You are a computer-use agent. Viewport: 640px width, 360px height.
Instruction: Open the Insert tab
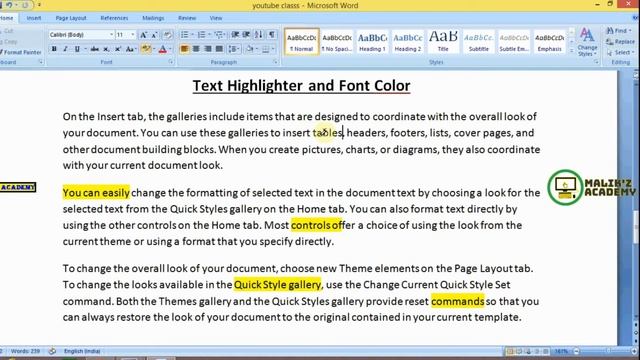click(x=34, y=18)
